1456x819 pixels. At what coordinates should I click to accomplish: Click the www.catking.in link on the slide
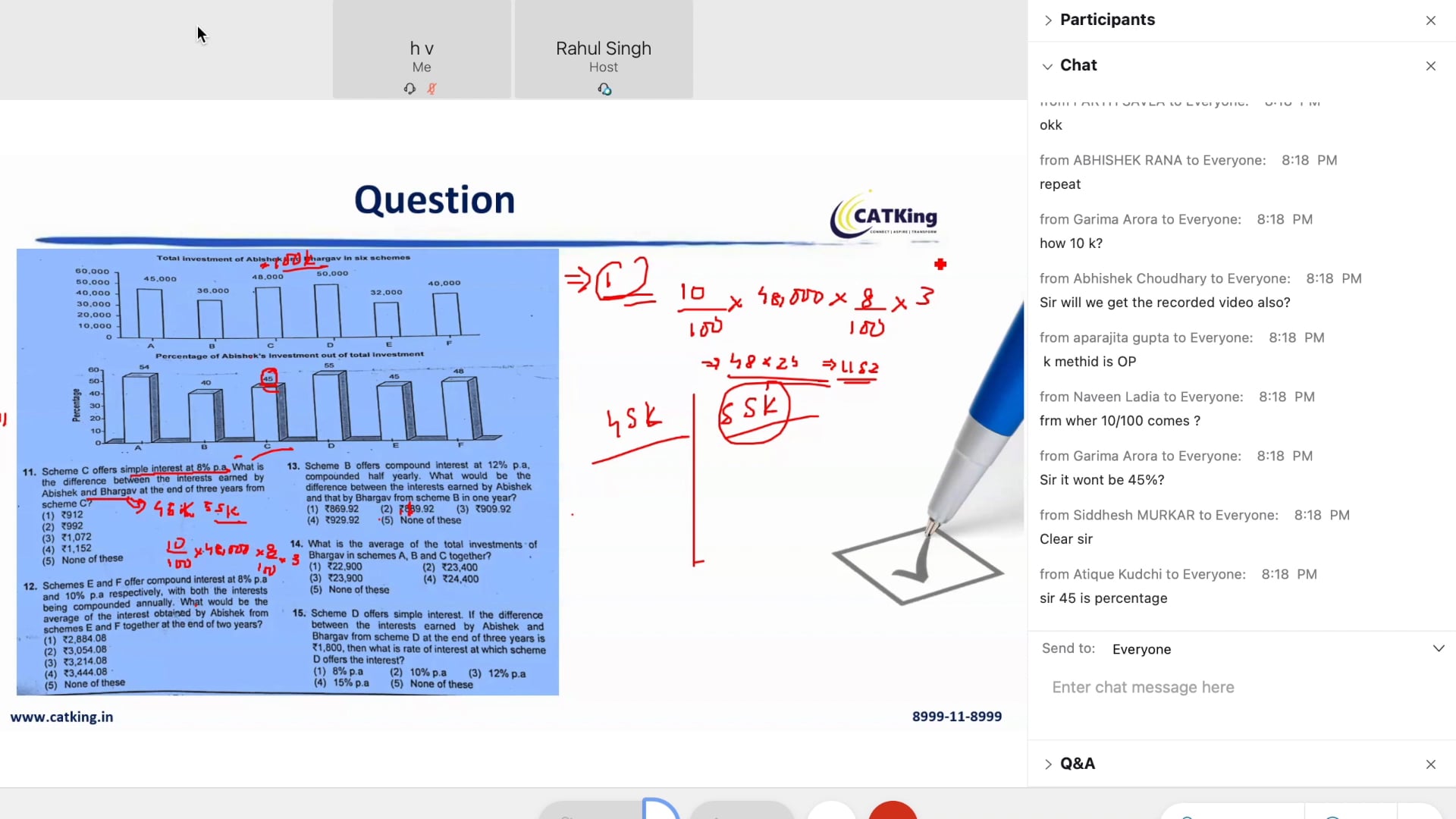click(x=61, y=717)
